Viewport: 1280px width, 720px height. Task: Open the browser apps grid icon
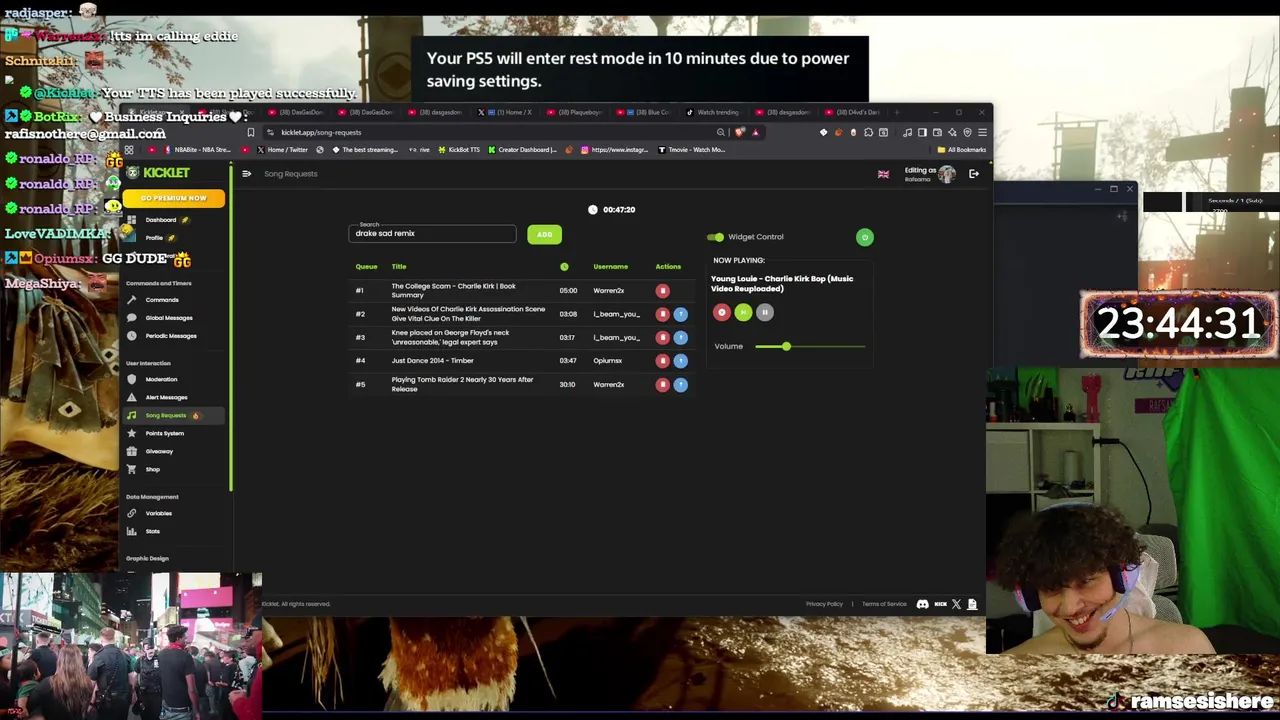[x=129, y=150]
